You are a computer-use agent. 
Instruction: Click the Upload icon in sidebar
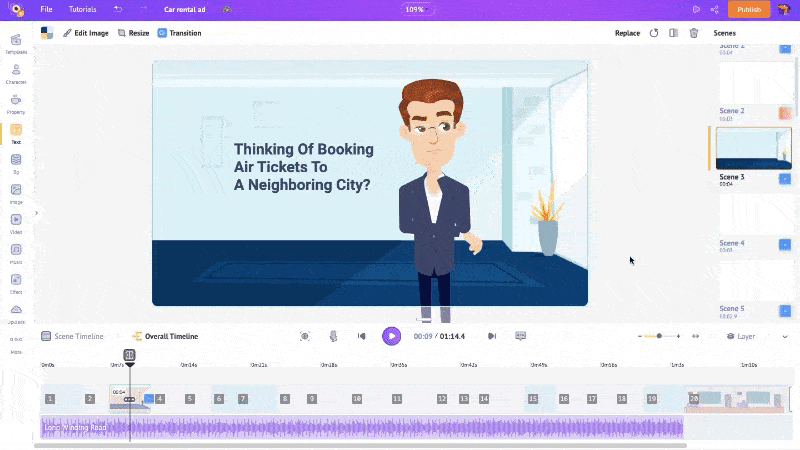pos(16,312)
